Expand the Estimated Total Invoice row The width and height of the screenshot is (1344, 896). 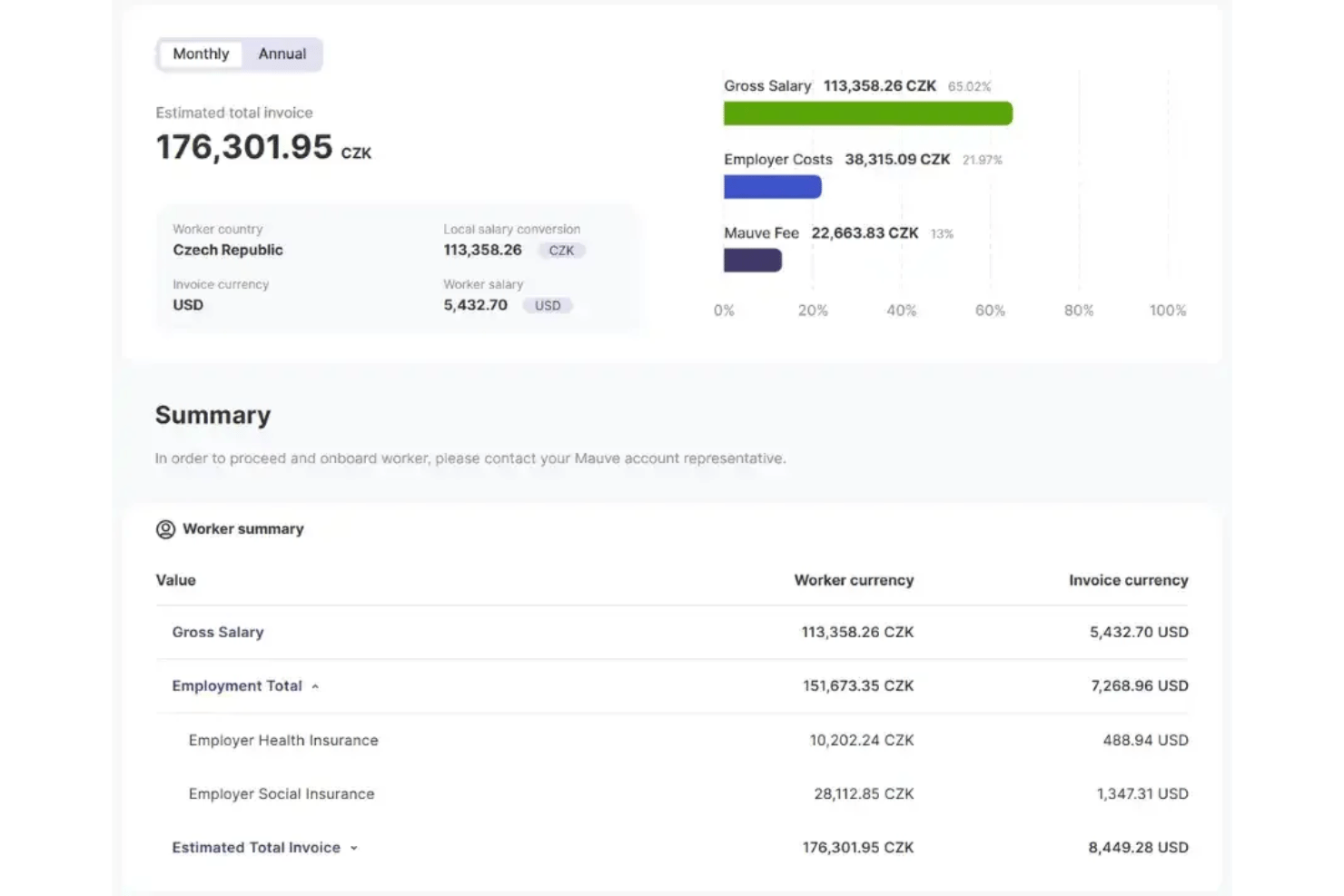tap(354, 848)
